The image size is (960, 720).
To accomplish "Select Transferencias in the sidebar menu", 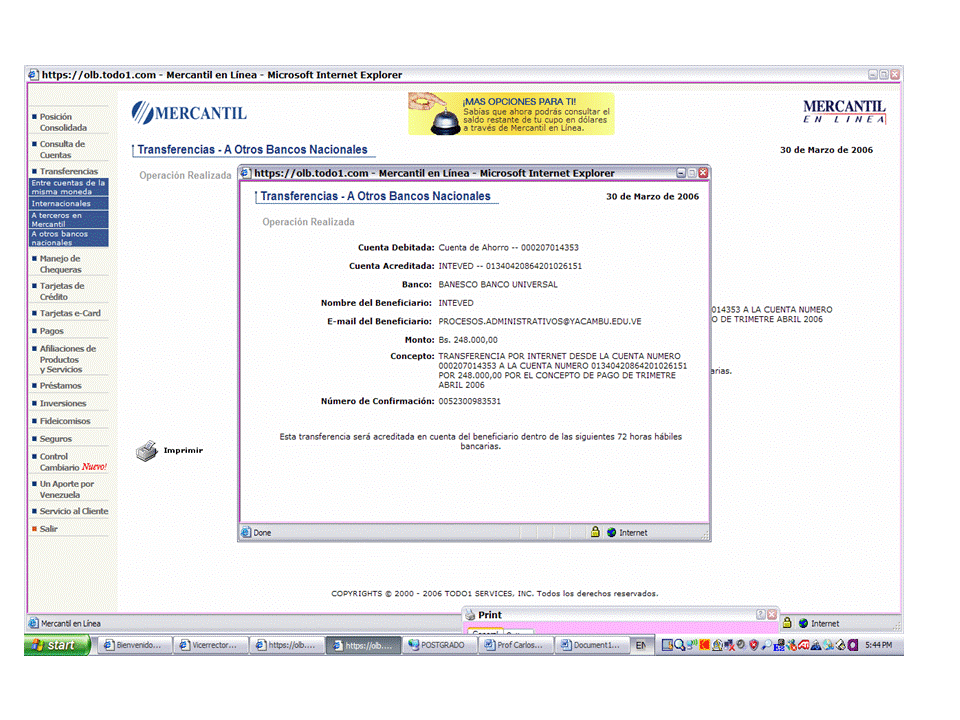I will pos(69,171).
